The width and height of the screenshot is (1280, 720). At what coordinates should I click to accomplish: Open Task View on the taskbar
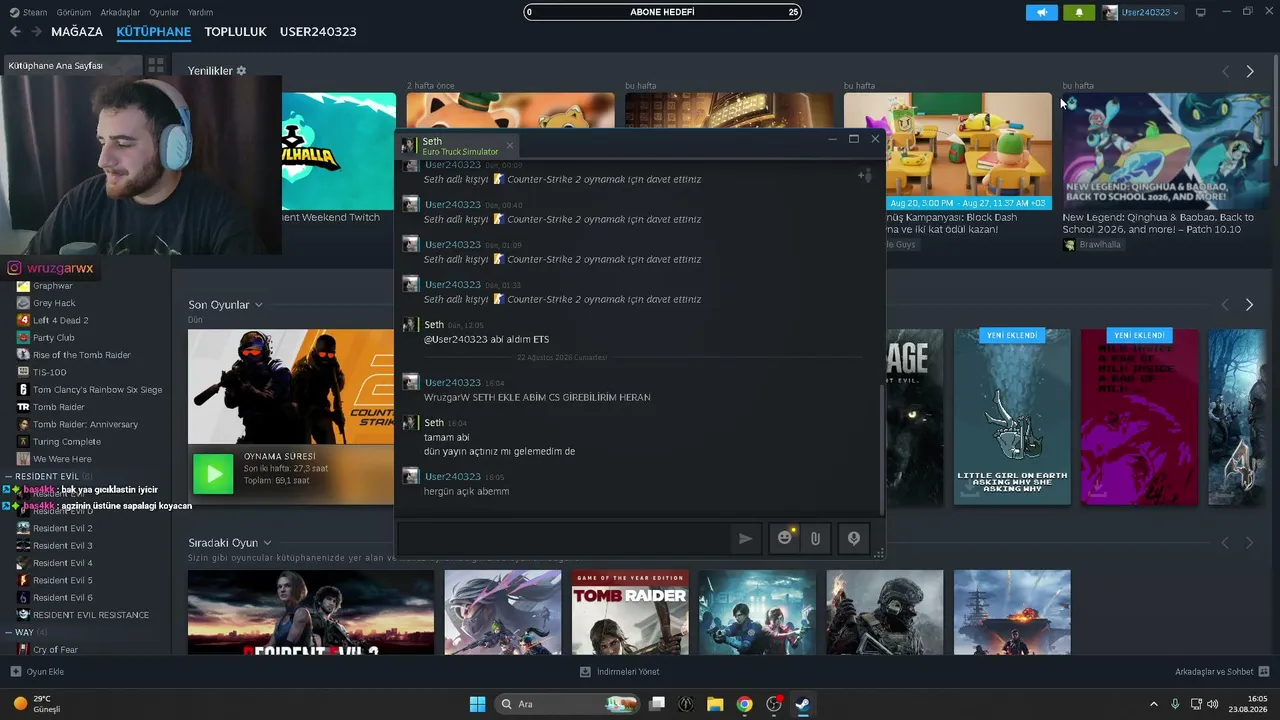[657, 704]
